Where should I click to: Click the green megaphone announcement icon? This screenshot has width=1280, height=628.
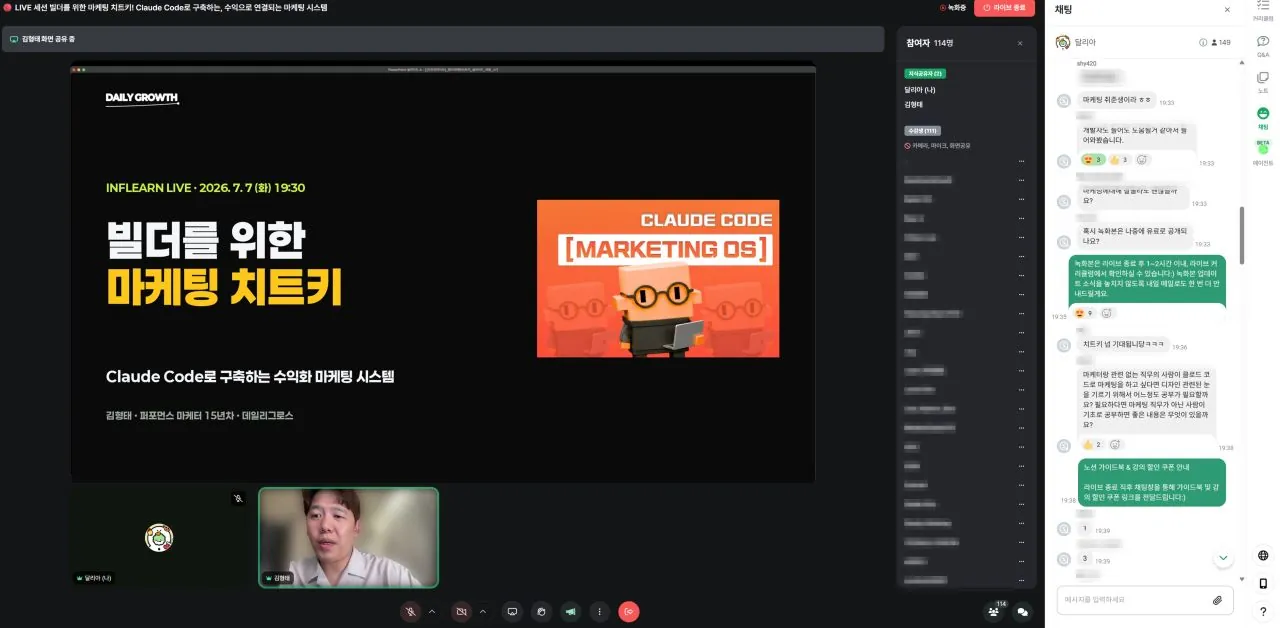point(570,611)
